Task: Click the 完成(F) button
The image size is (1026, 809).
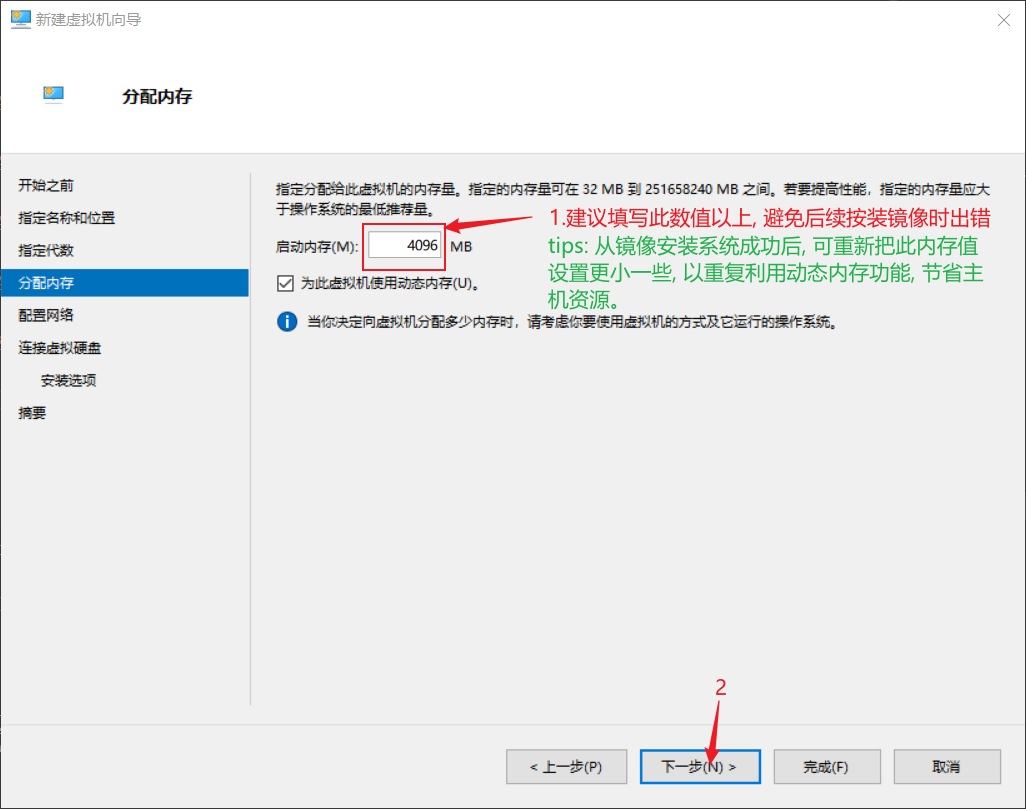Action: (x=826, y=767)
